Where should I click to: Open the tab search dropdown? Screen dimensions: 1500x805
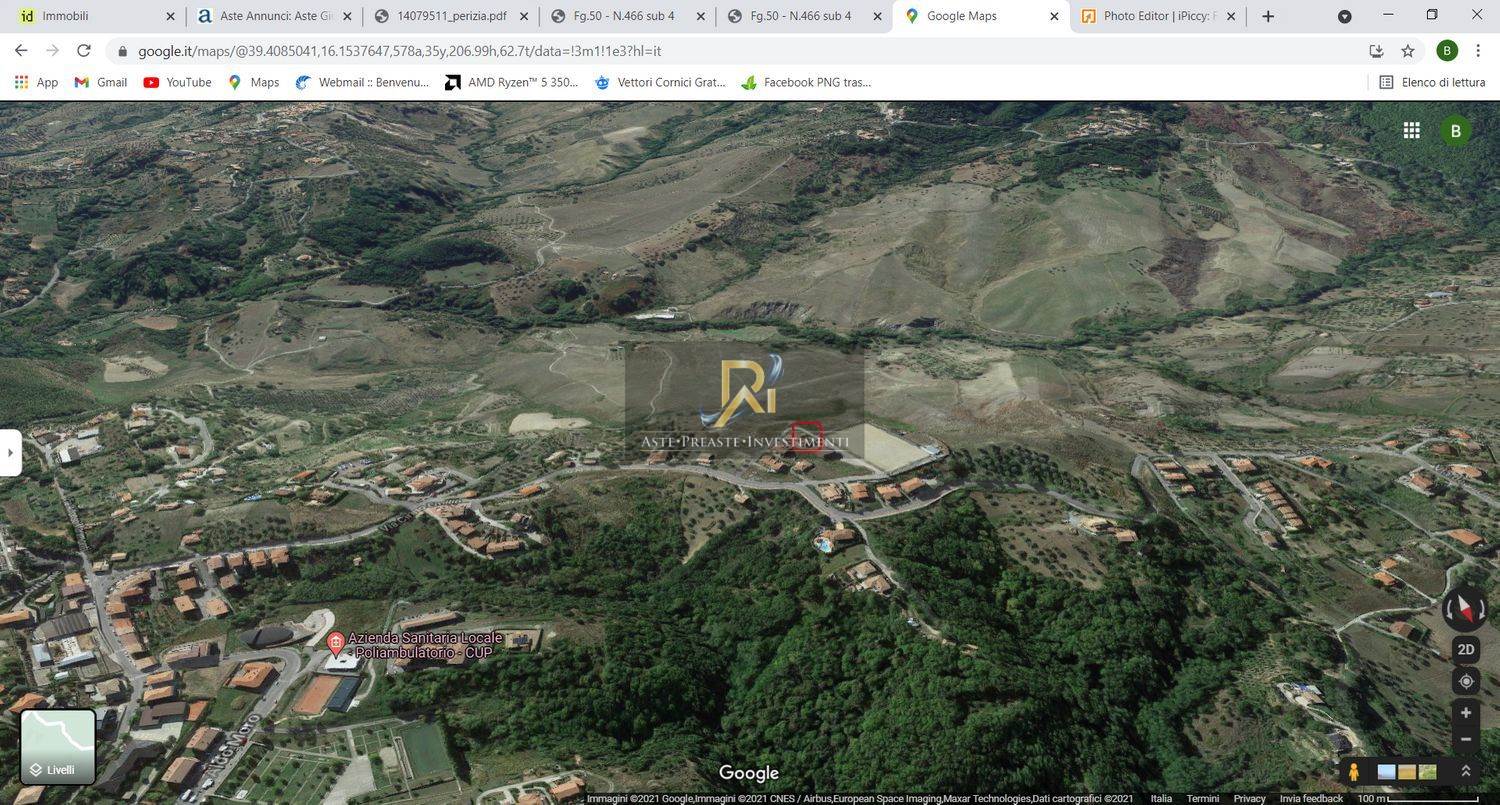(1345, 16)
